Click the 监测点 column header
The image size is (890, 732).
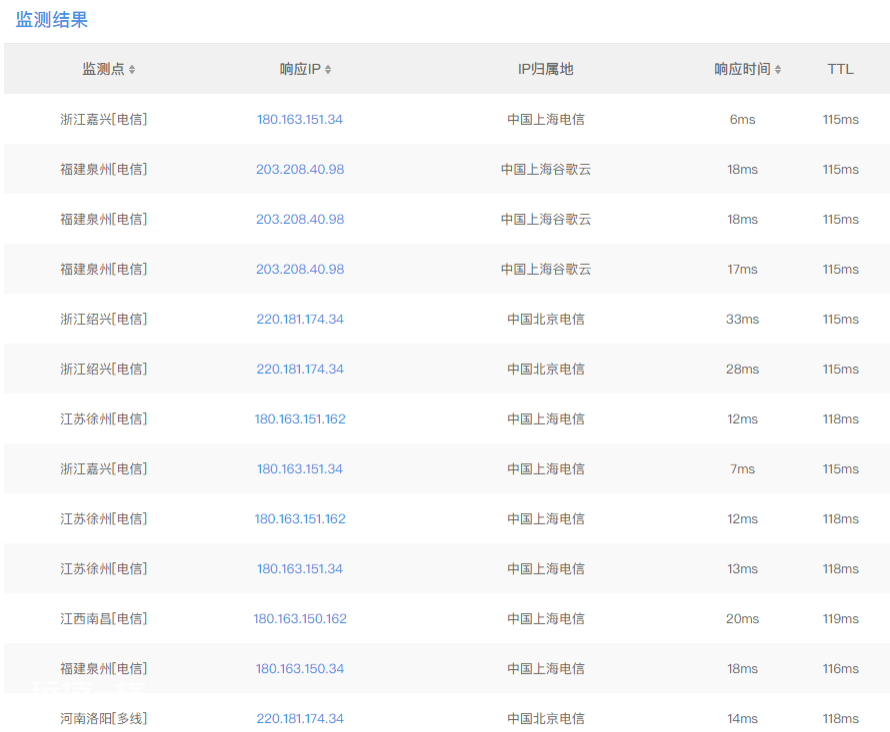pos(103,69)
